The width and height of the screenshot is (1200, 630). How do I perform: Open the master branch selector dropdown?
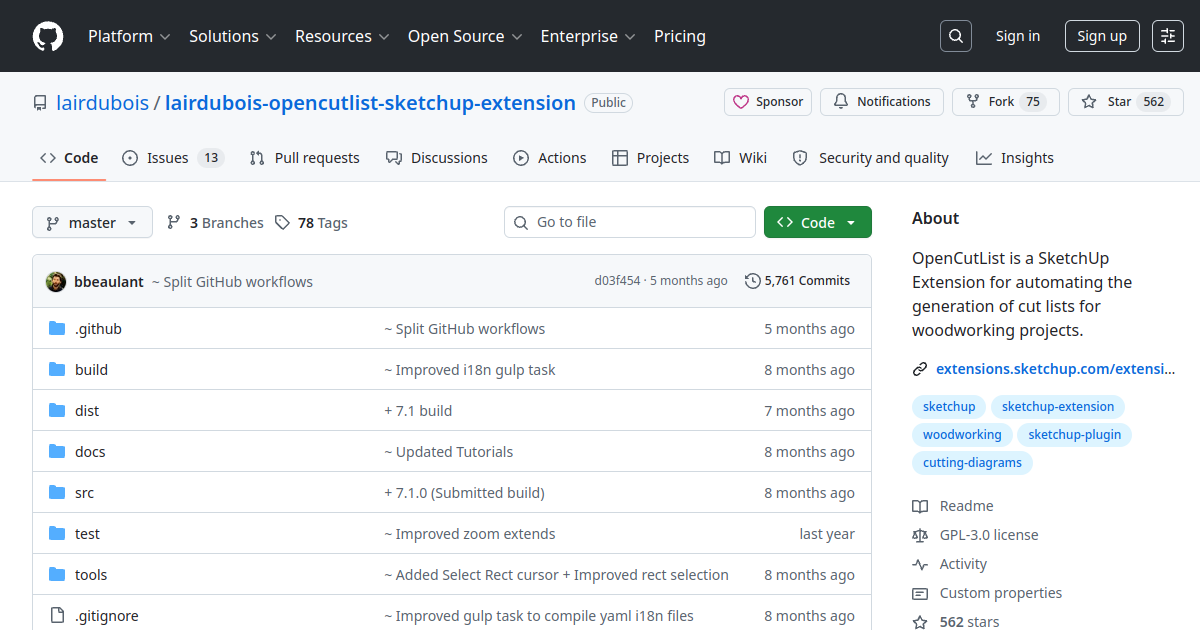point(92,222)
